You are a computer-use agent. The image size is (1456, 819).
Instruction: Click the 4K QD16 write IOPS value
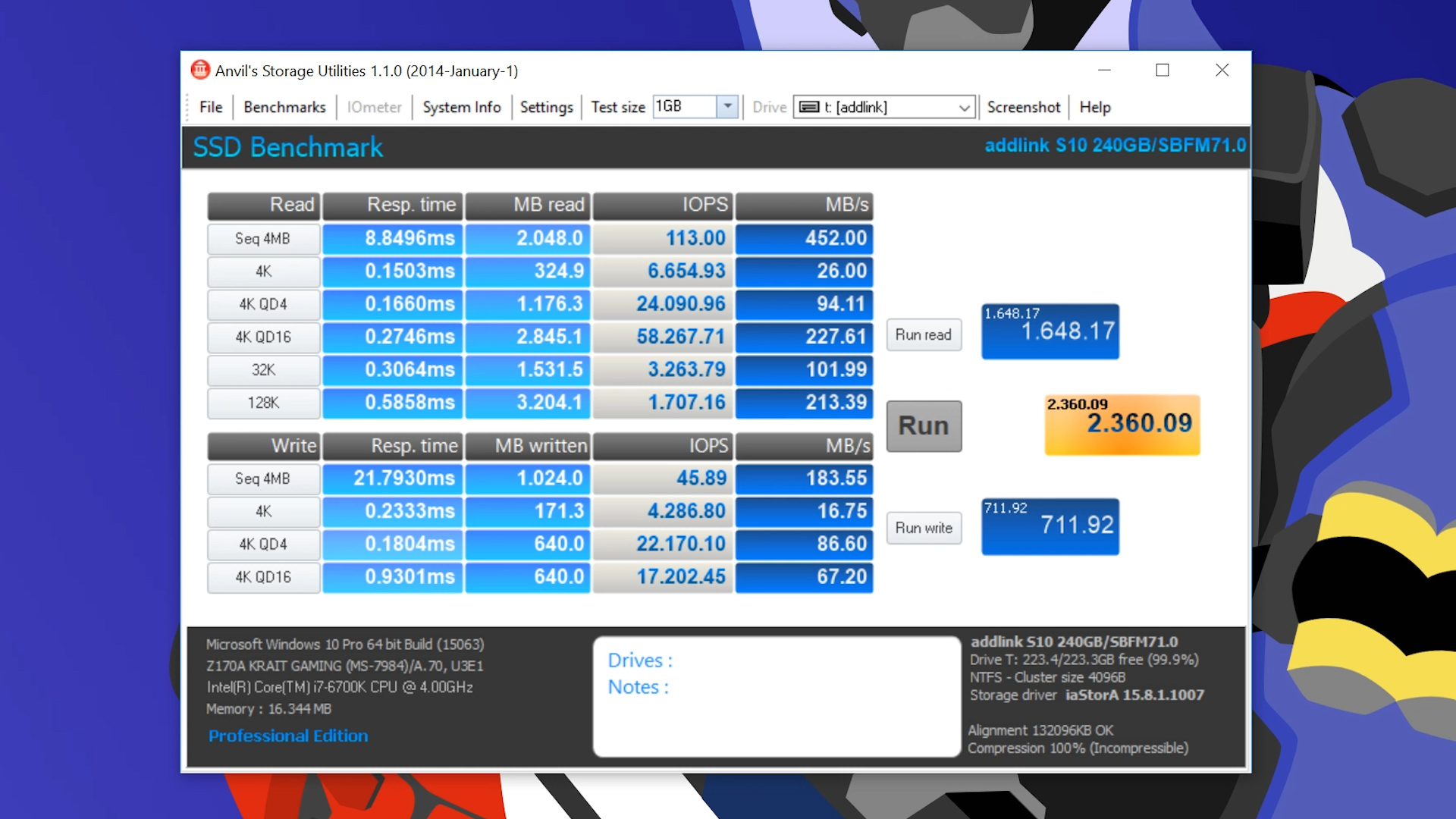[x=685, y=575]
